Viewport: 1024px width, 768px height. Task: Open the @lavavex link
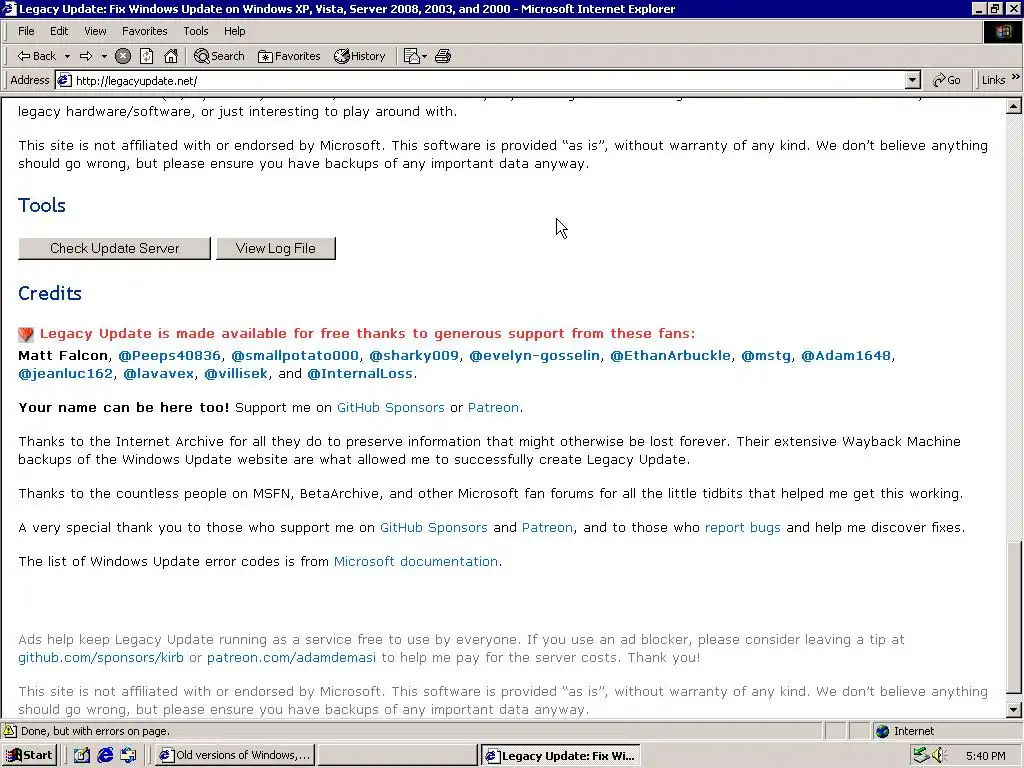click(159, 374)
